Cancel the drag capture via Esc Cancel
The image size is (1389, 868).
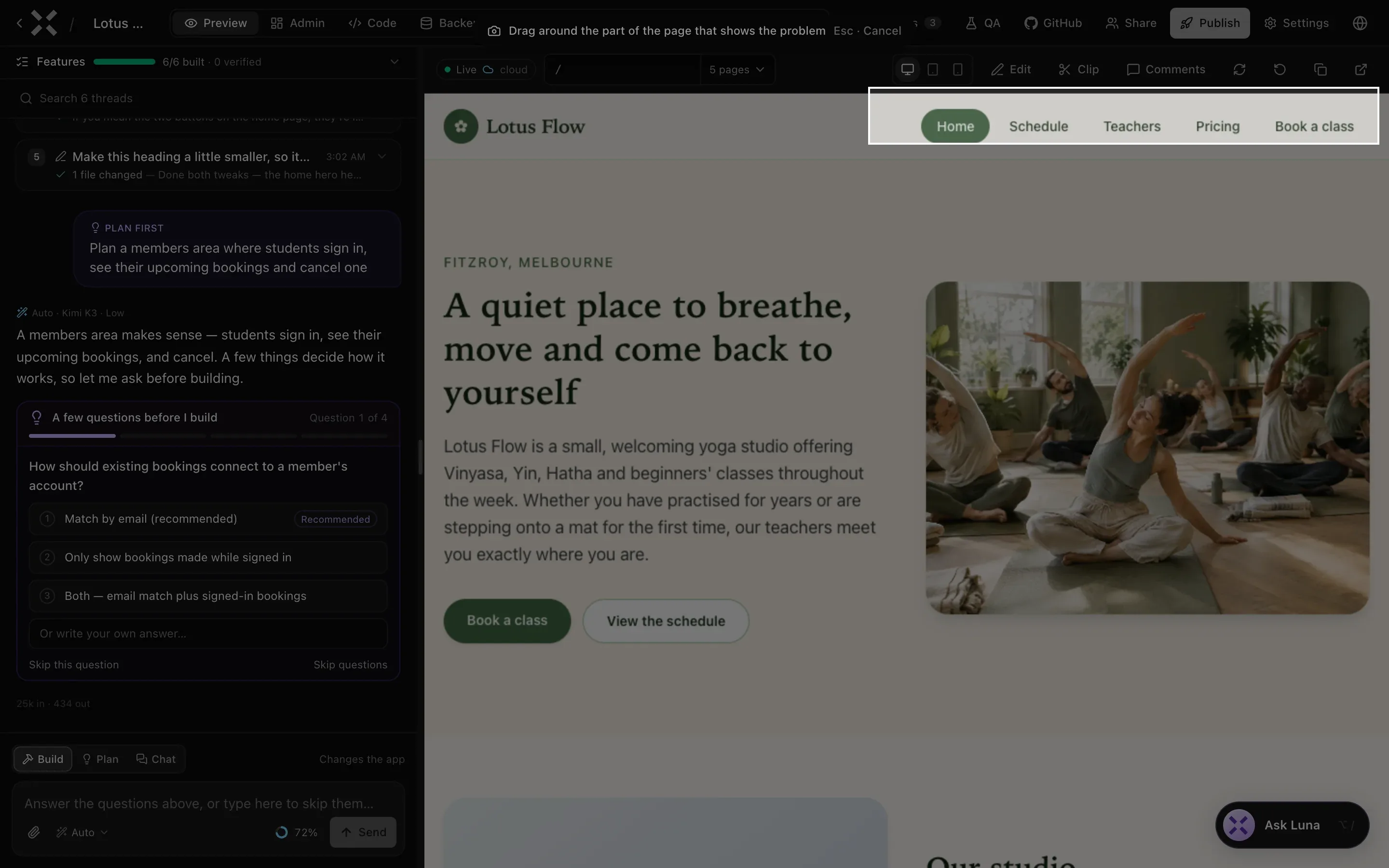coord(867,31)
